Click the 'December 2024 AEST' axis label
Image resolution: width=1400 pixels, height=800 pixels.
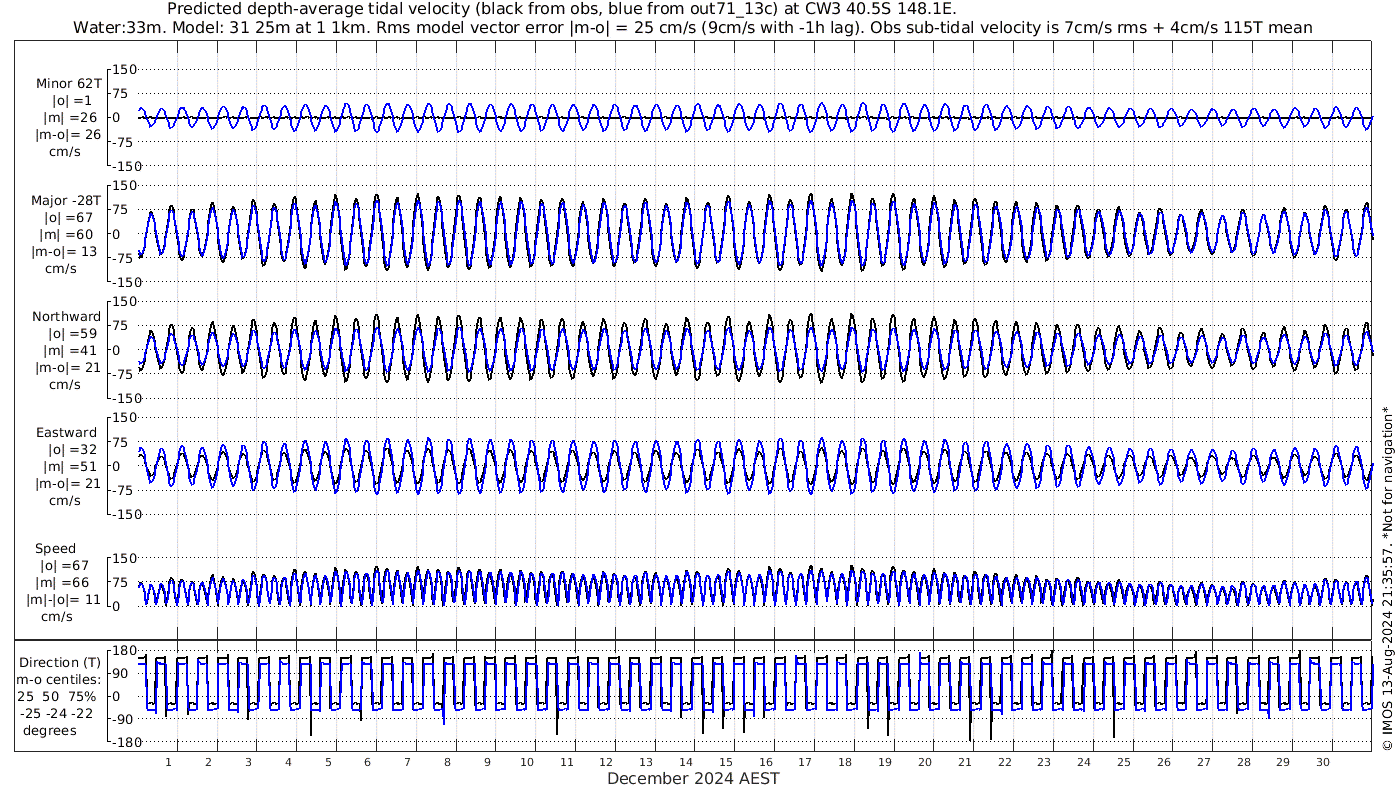pos(693,778)
